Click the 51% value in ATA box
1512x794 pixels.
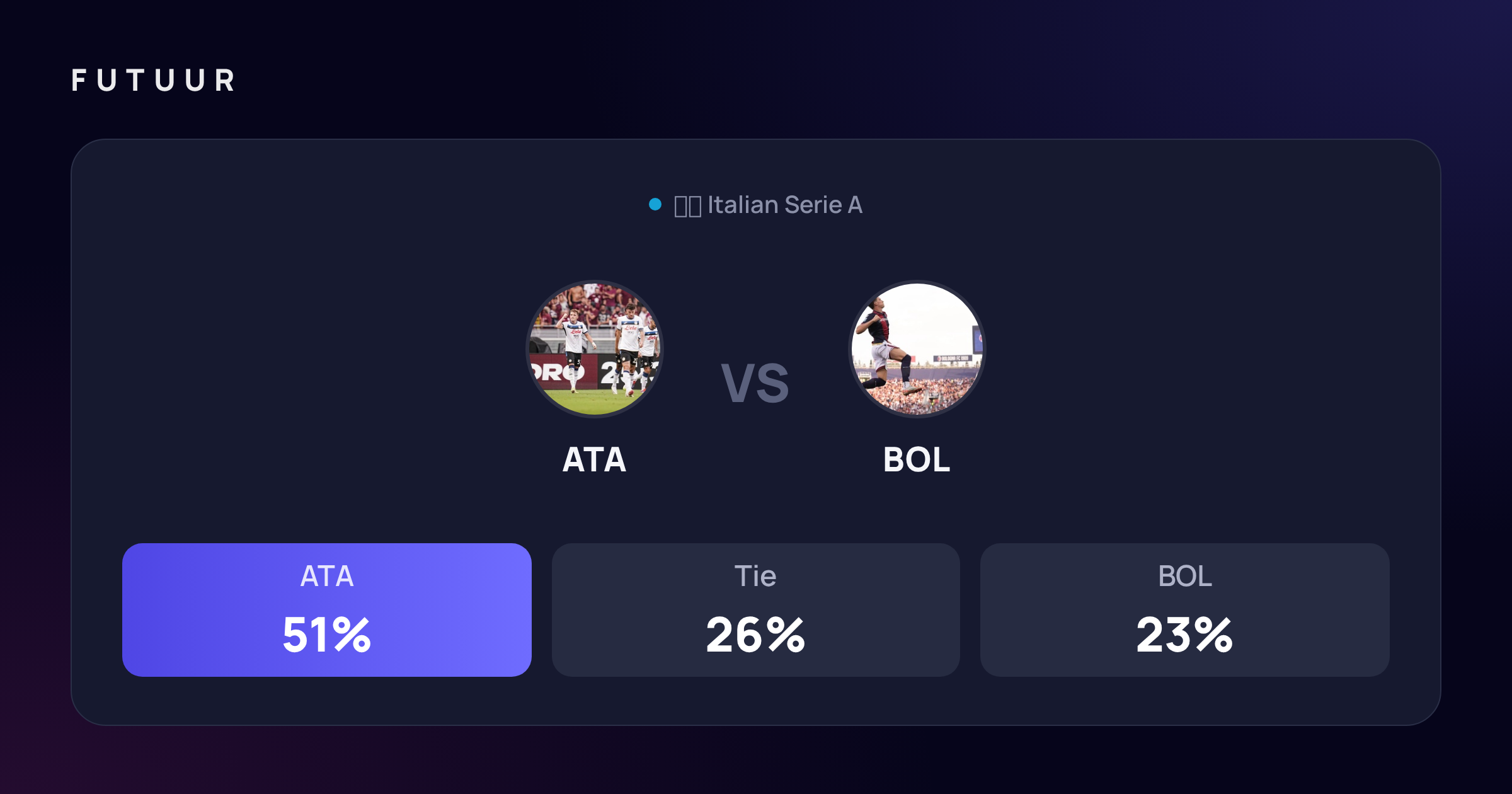pyautogui.click(x=327, y=635)
